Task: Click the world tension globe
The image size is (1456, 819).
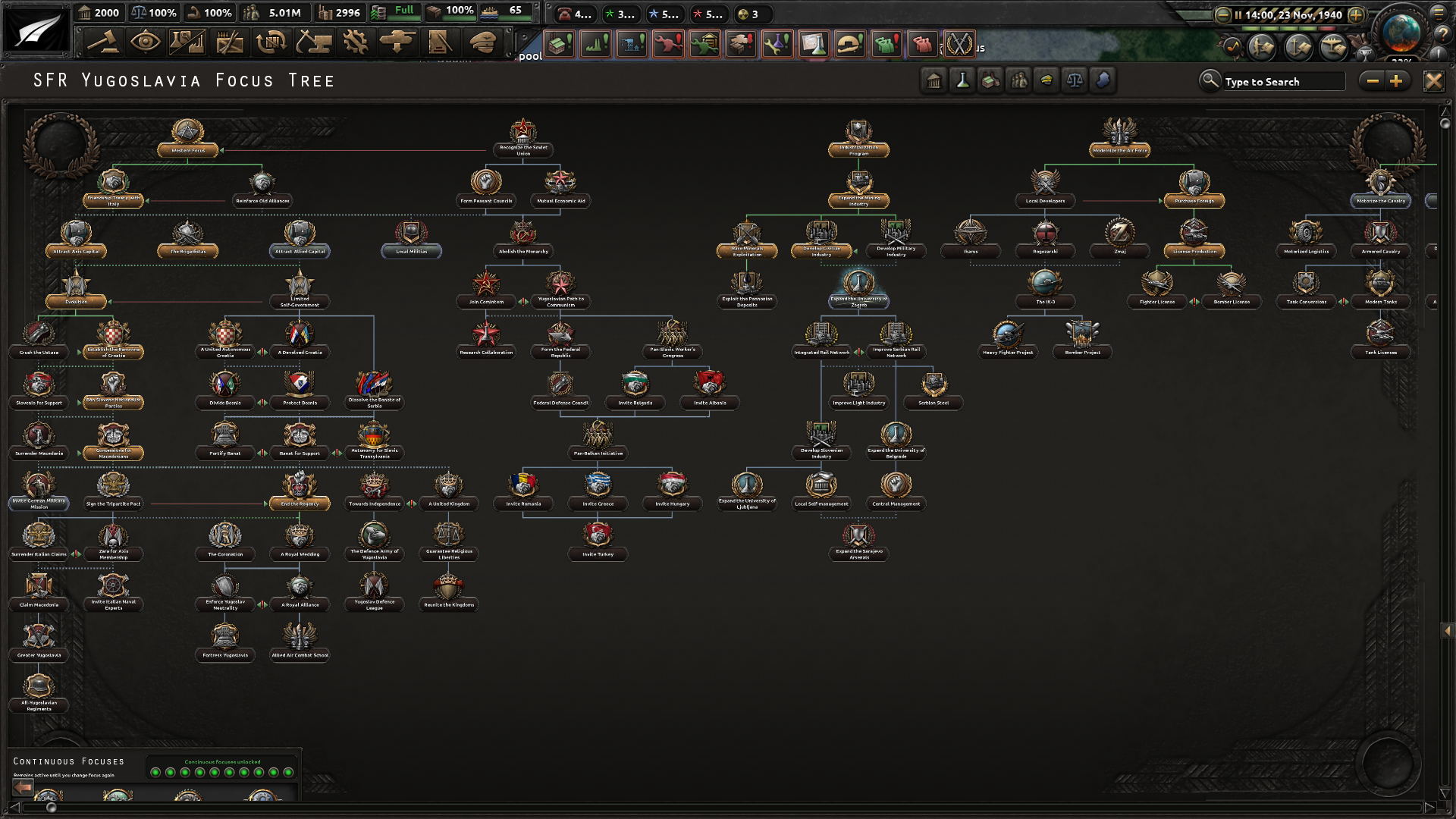Action: [1401, 32]
